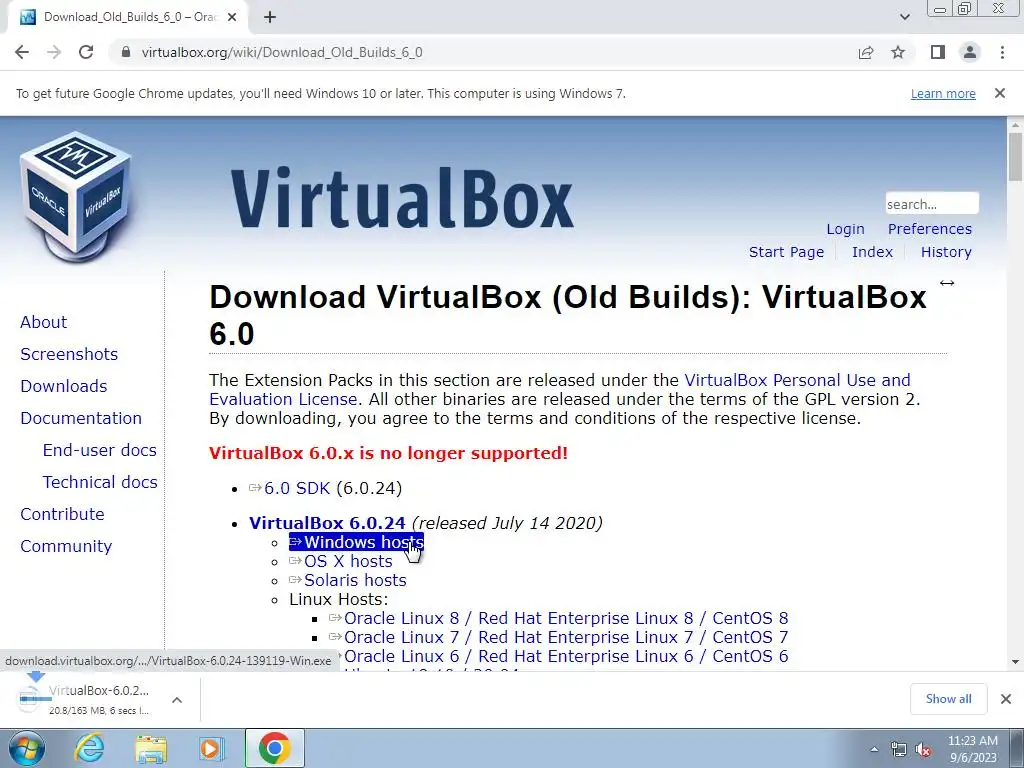Close the downloads bar
Screen dimensions: 1024x768
[x=1006, y=699]
